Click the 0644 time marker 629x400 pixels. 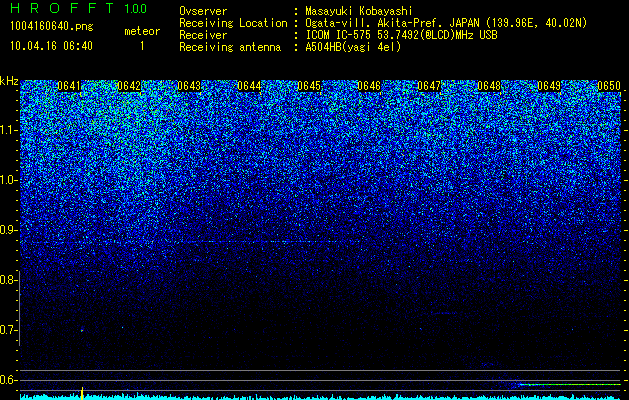(249, 86)
